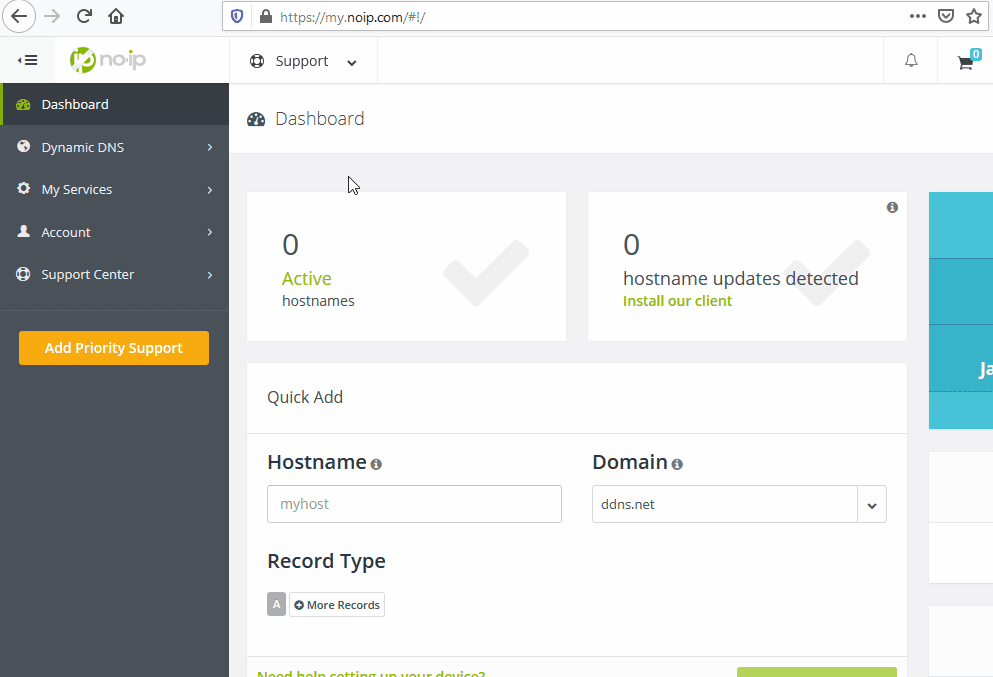
Task: Go to the browser home icon
Action: 116,16
